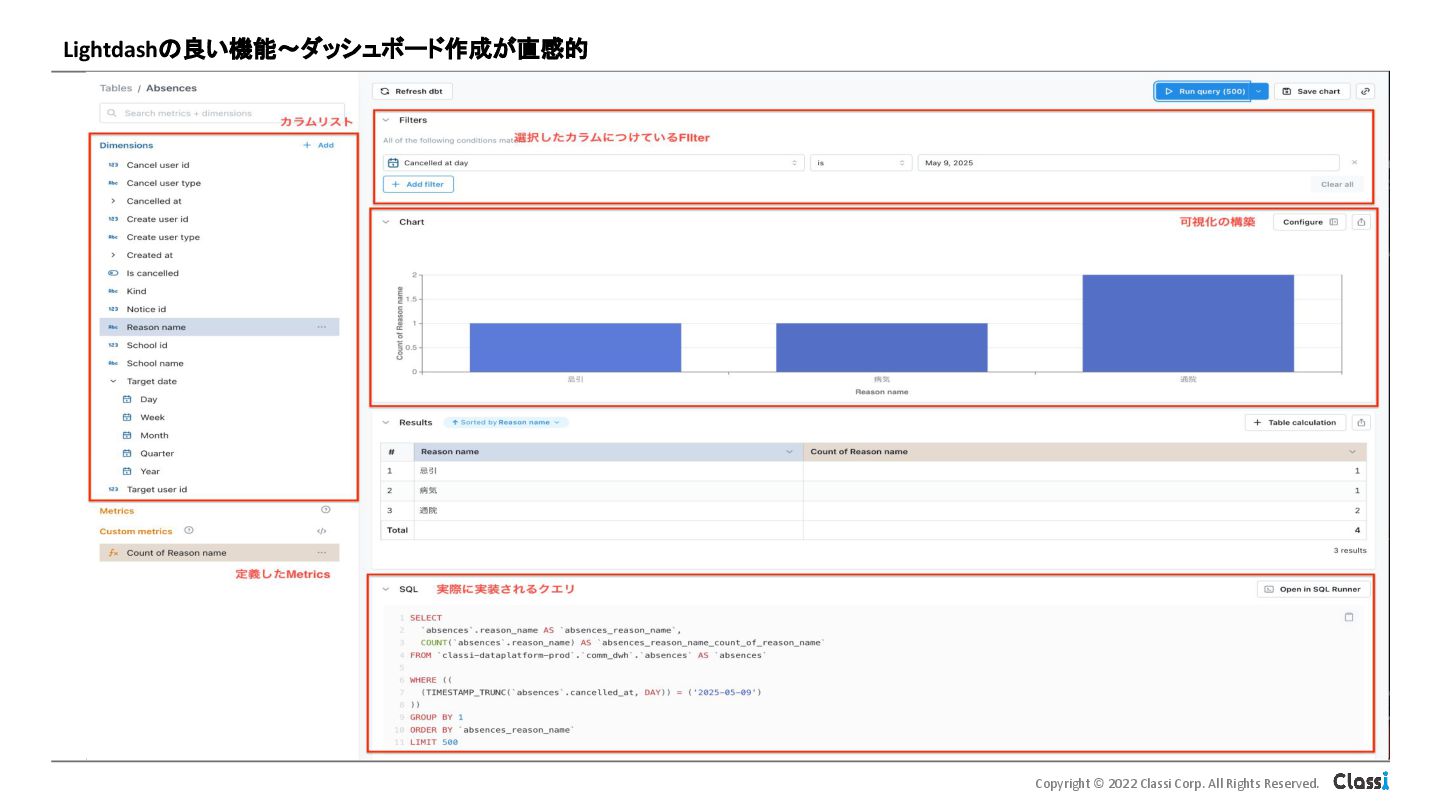Image resolution: width=1440 pixels, height=810 pixels.
Task: Click the Save chart button
Action: (x=1312, y=91)
